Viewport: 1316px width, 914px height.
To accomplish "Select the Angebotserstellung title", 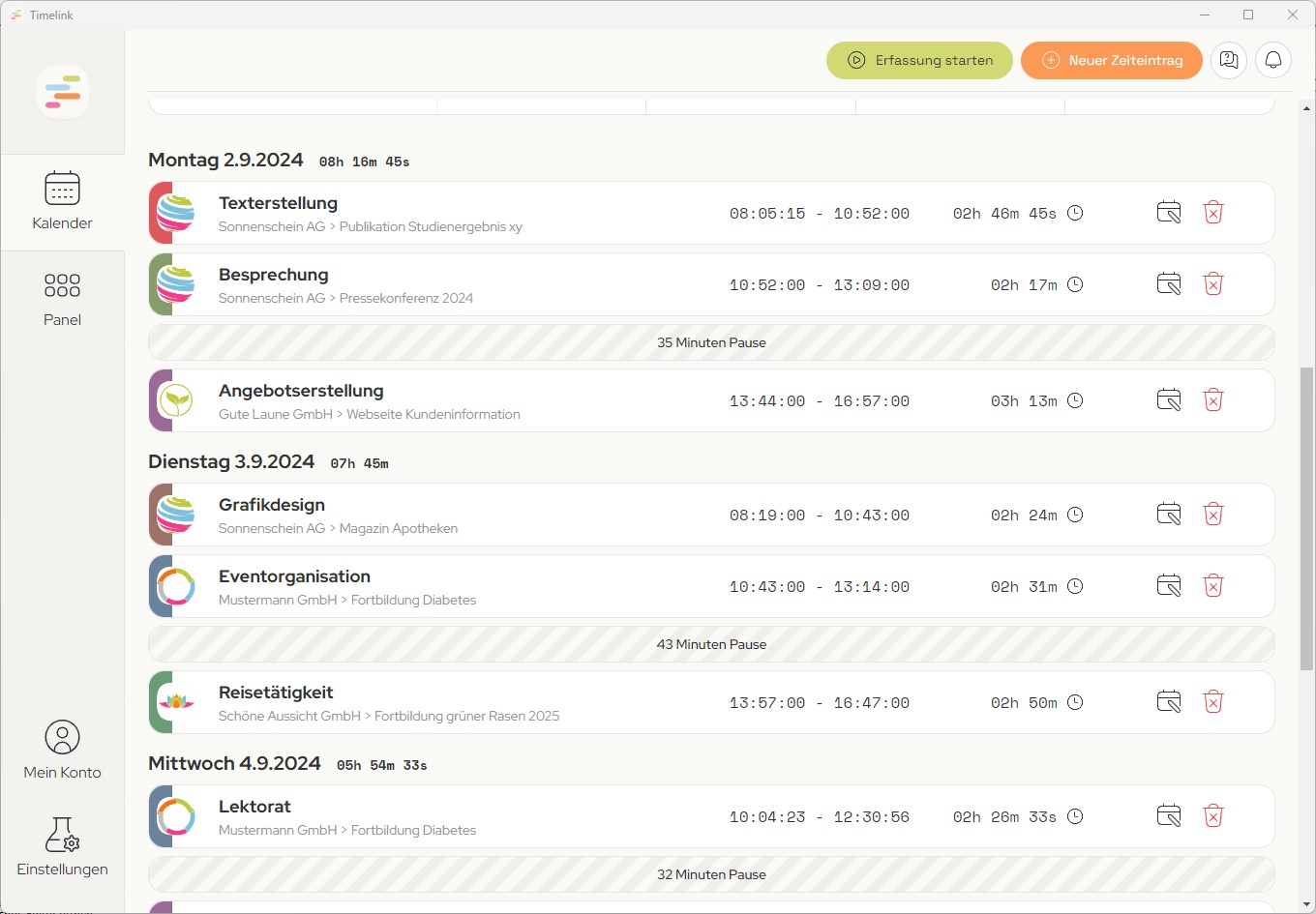I will (x=301, y=391).
